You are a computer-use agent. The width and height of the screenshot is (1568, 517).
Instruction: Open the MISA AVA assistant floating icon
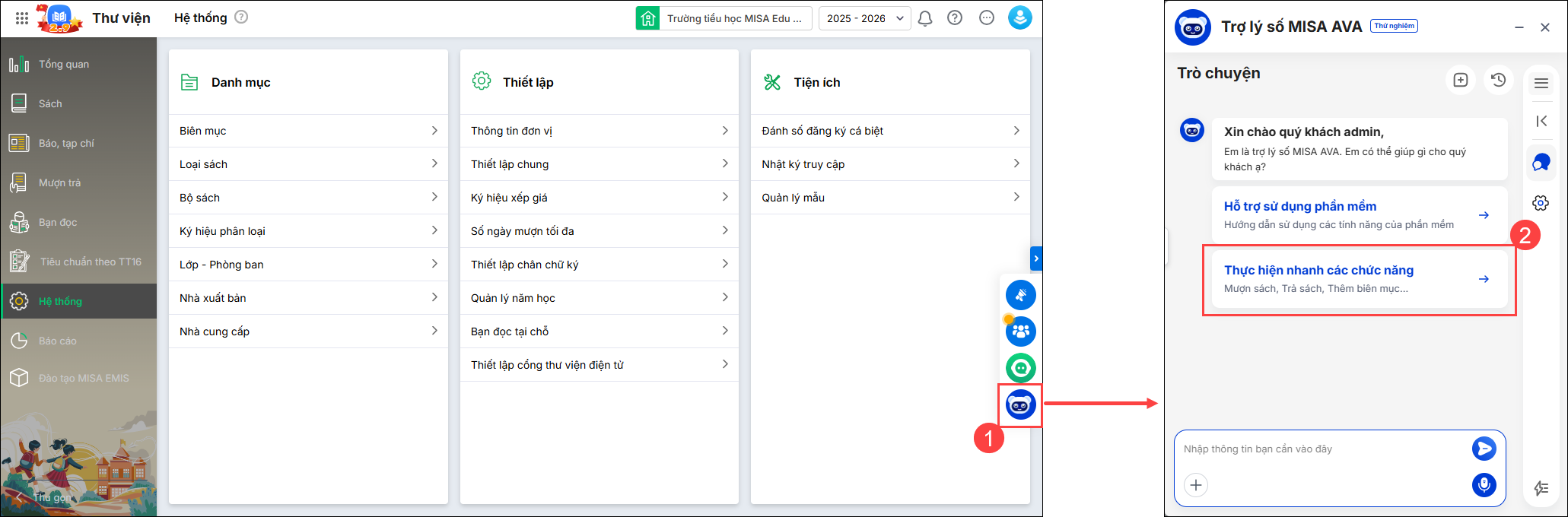coord(1020,404)
